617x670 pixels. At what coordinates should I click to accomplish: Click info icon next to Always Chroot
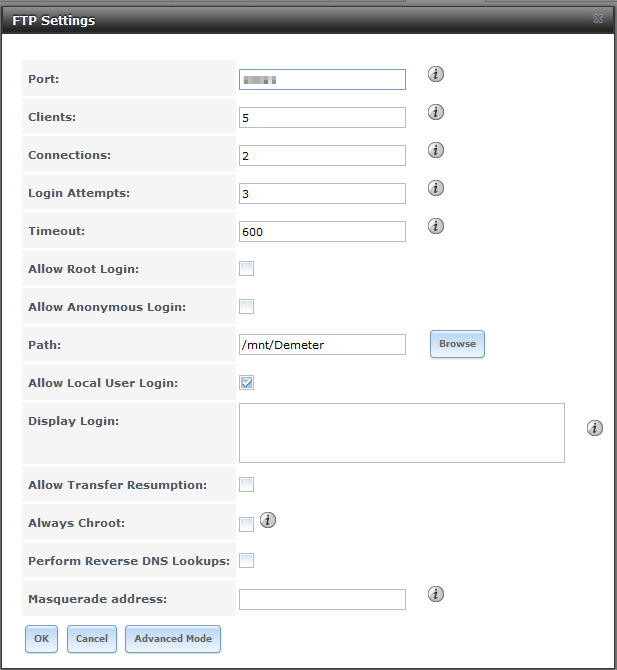(x=268, y=520)
